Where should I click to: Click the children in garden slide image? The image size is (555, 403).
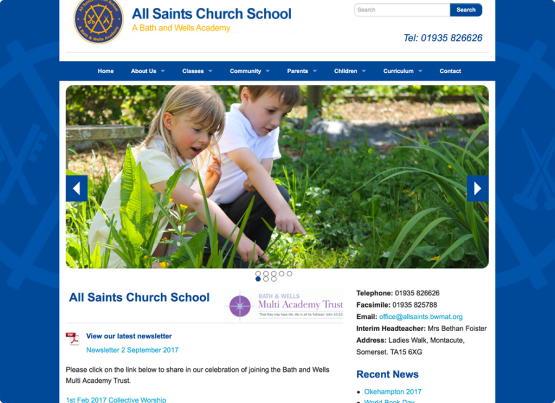pos(277,177)
